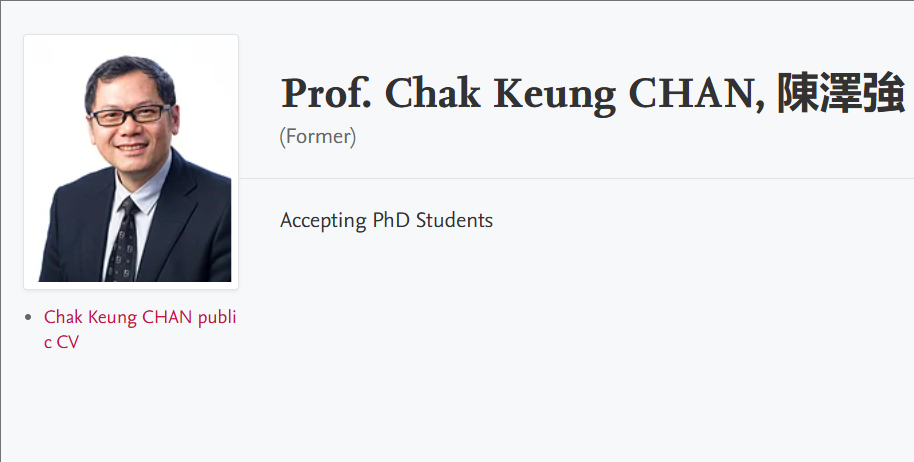The width and height of the screenshot is (914, 462).
Task: Click the word 'Students' in the status line
Action: (454, 220)
